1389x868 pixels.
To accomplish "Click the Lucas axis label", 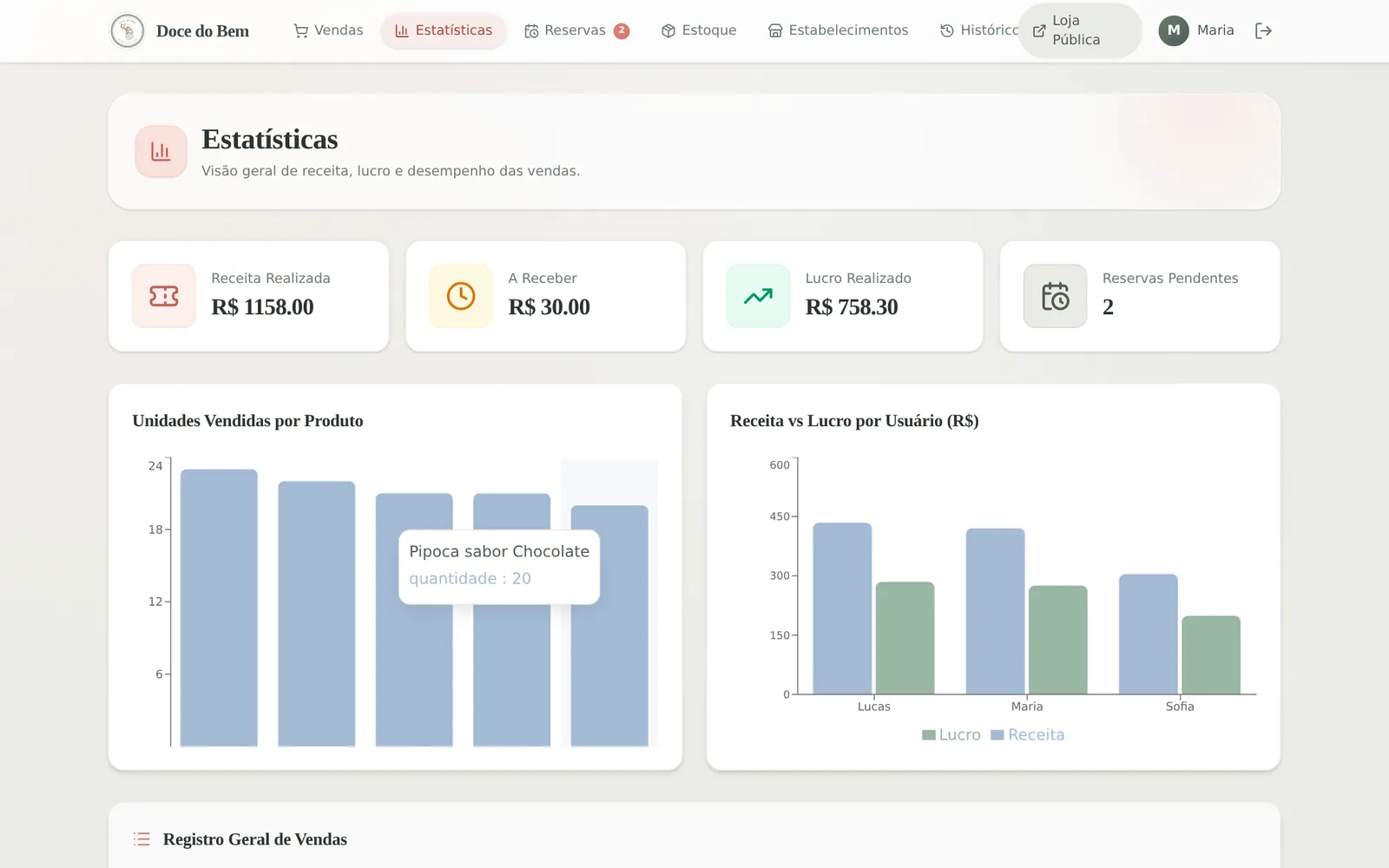I will 874,707.
